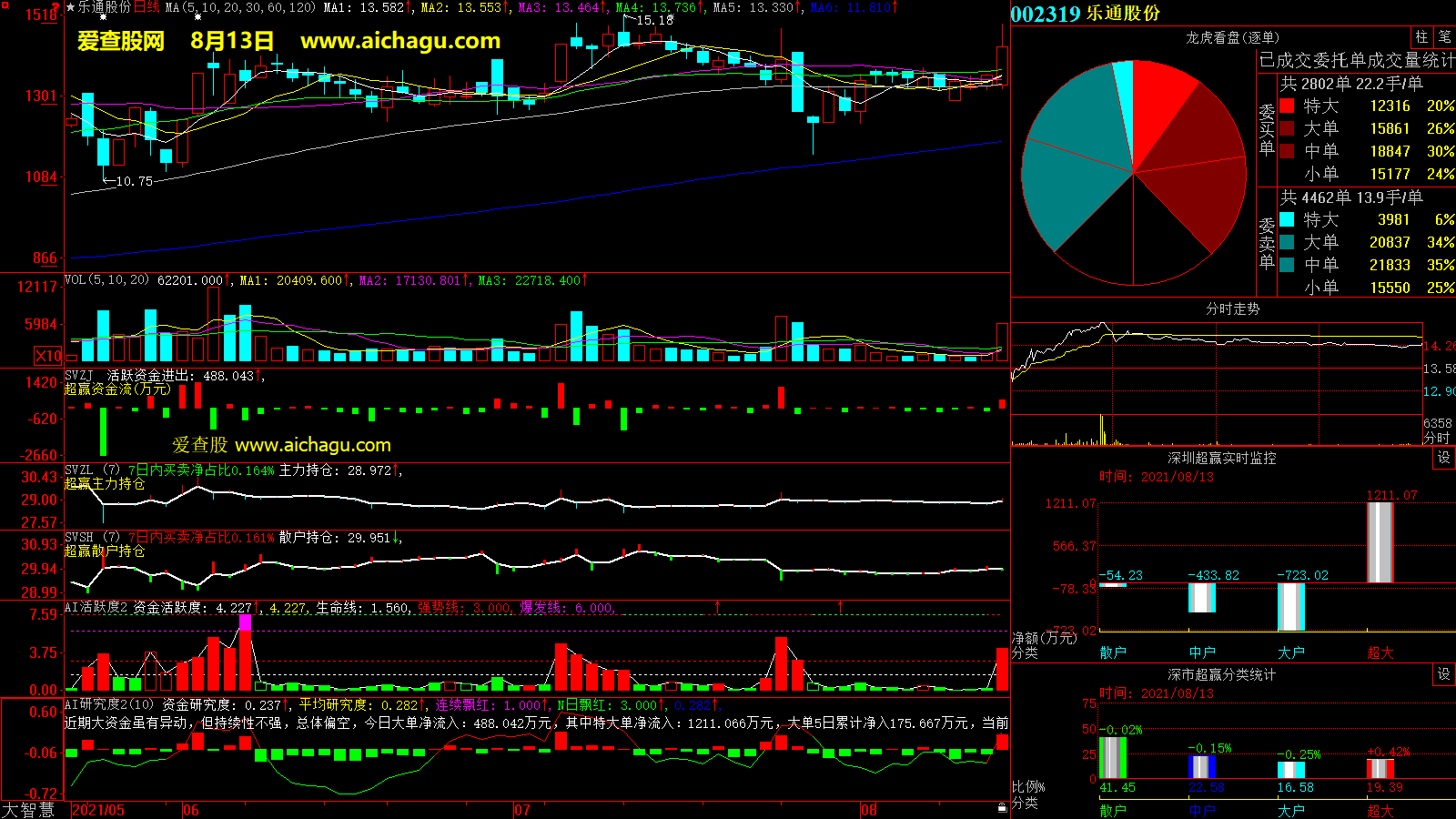Click the star icon beside 乐通股份 title
This screenshot has height=819, width=1456.
click(70, 7)
